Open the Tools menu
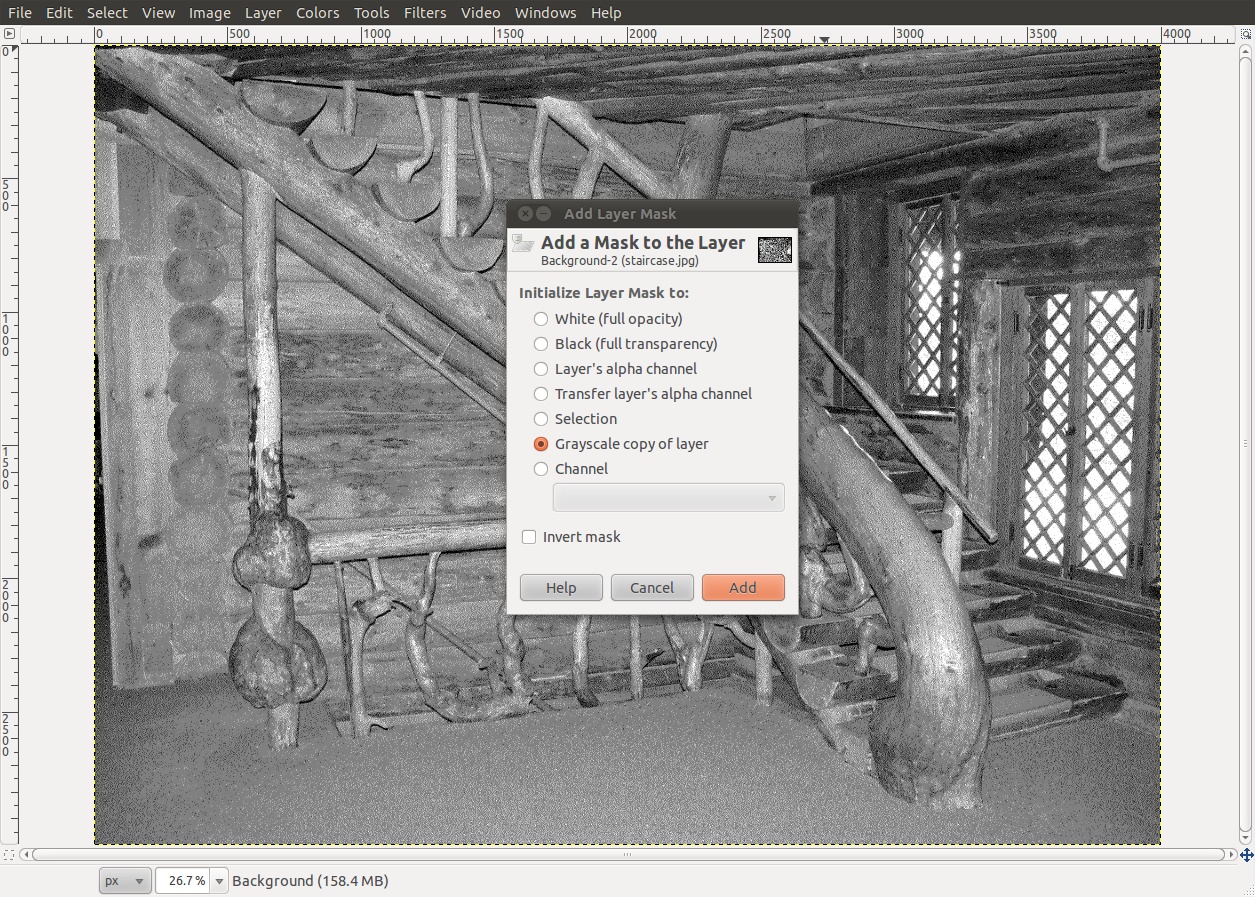The height and width of the screenshot is (897, 1255). [x=371, y=13]
